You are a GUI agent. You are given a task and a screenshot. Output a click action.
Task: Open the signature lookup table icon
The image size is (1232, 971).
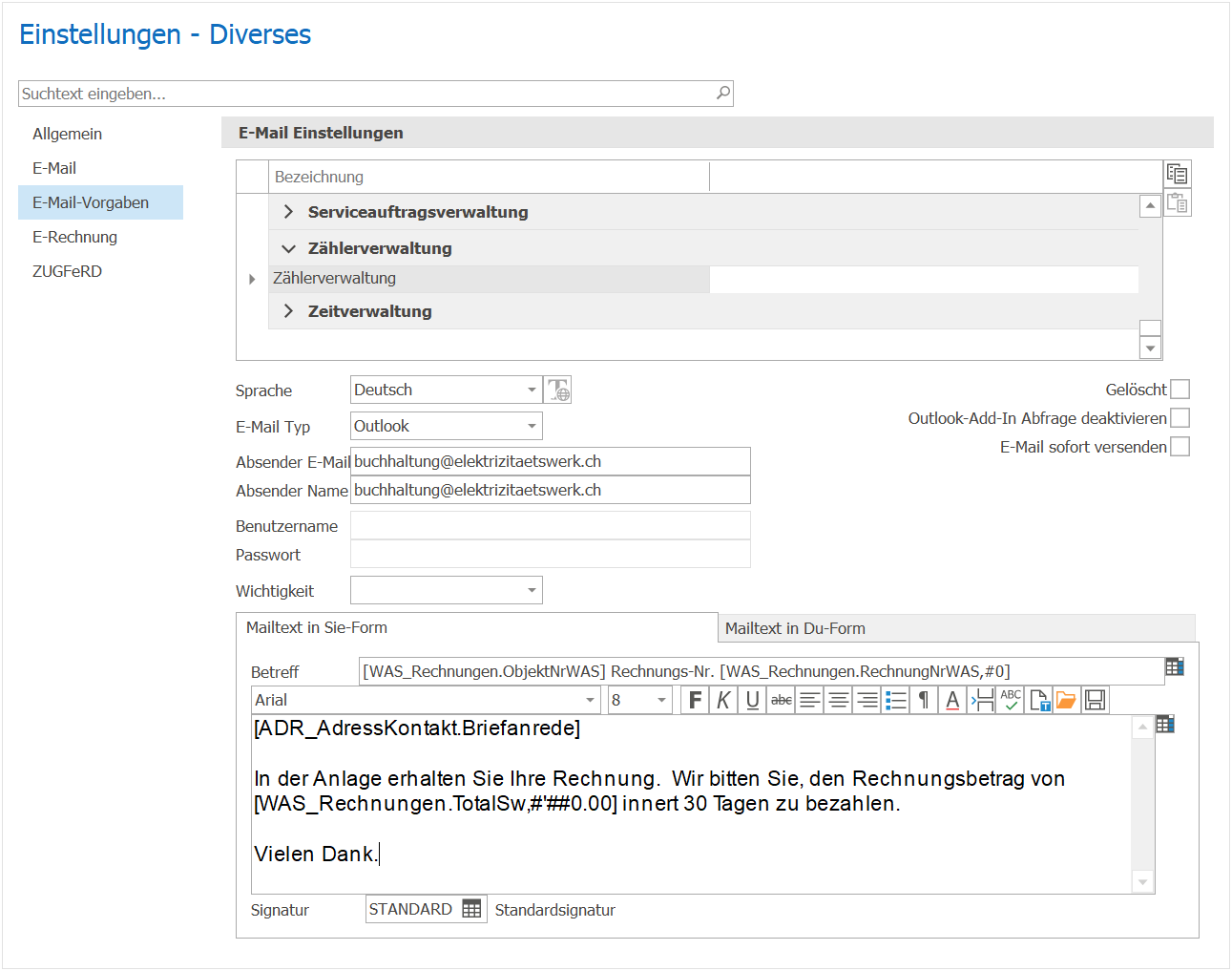[x=471, y=909]
